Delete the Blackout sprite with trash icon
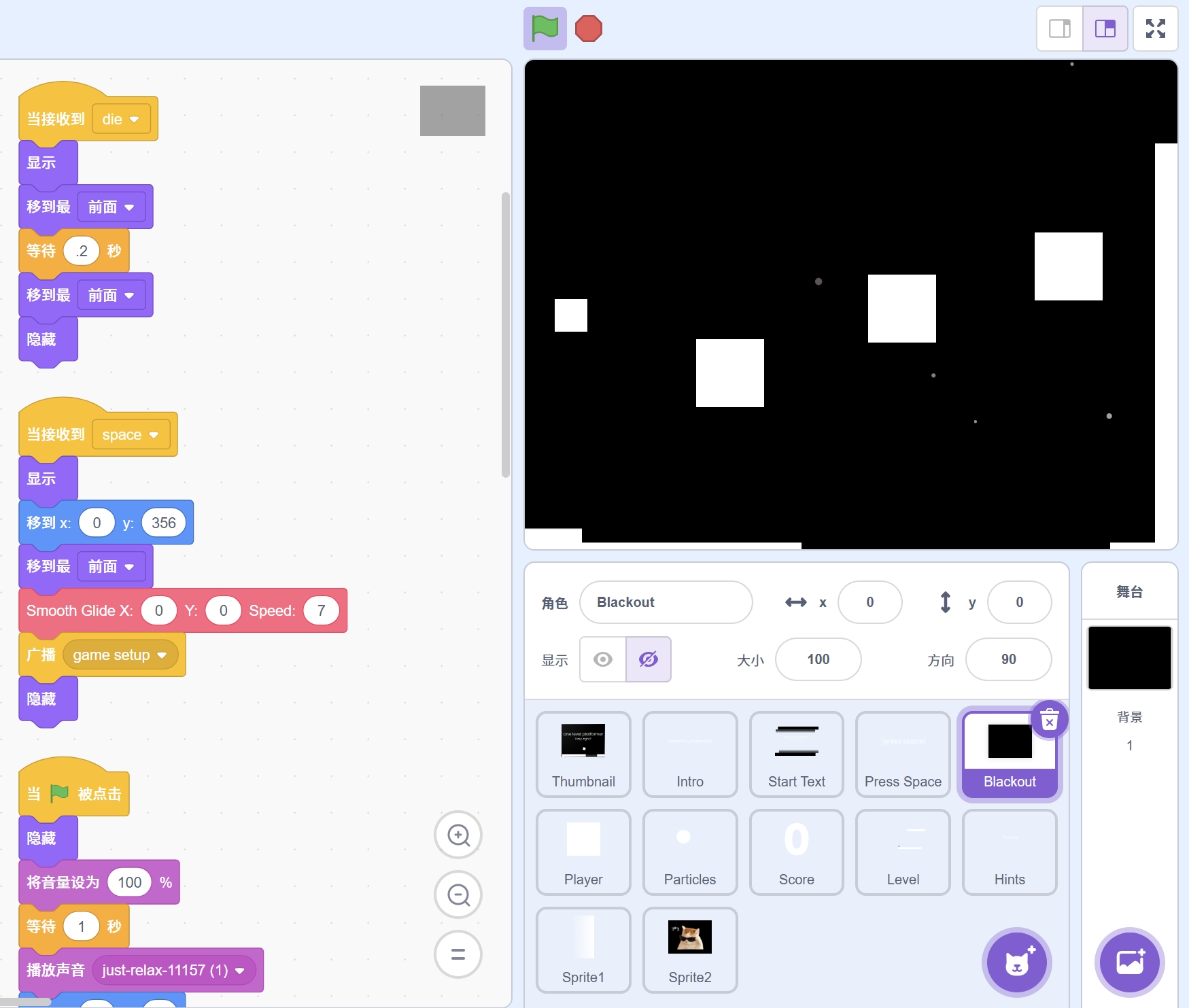The width and height of the screenshot is (1189, 1008). click(1049, 719)
